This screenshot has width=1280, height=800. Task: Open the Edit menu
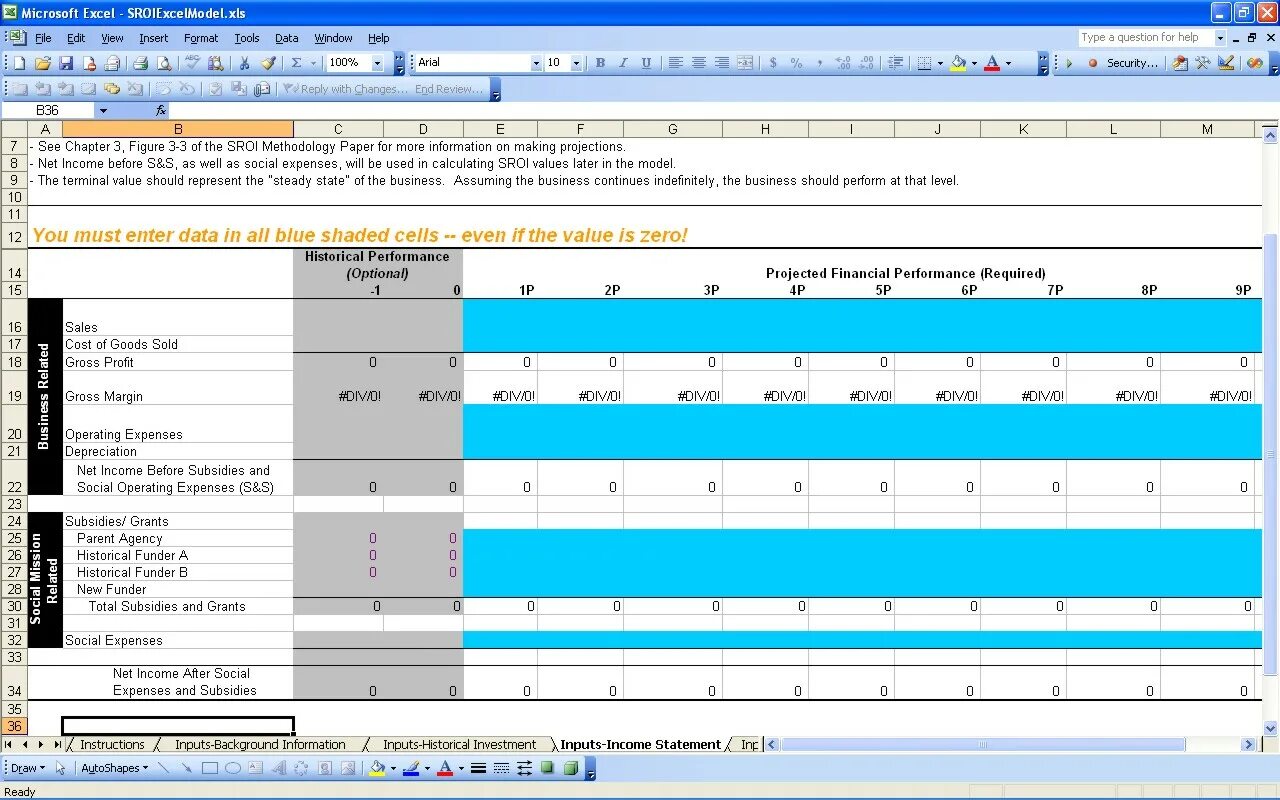coord(76,38)
